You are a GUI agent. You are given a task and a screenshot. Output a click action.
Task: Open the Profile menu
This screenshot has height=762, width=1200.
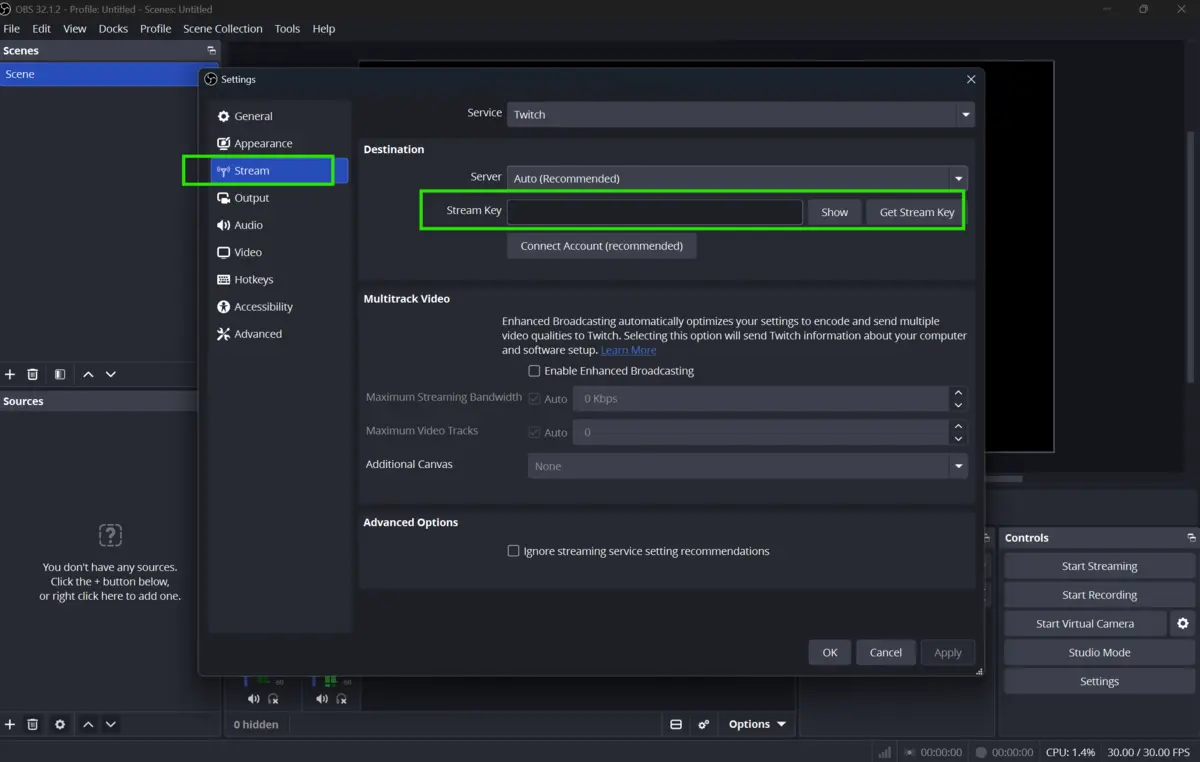(155, 29)
